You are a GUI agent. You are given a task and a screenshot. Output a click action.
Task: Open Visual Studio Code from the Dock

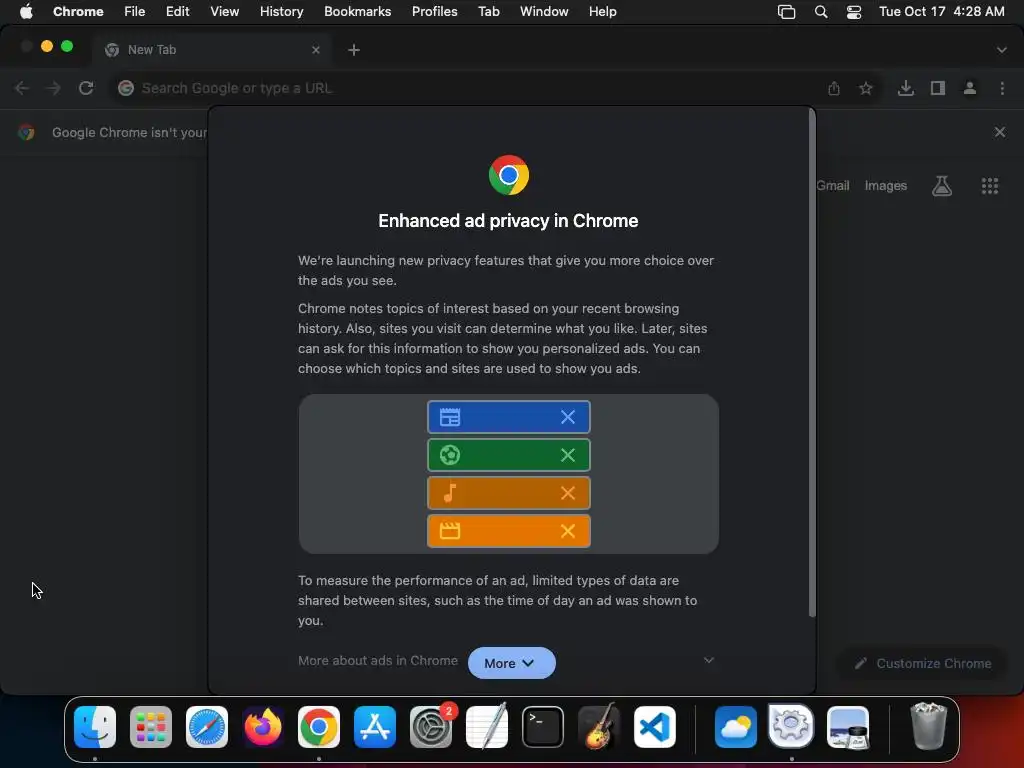tap(655, 727)
